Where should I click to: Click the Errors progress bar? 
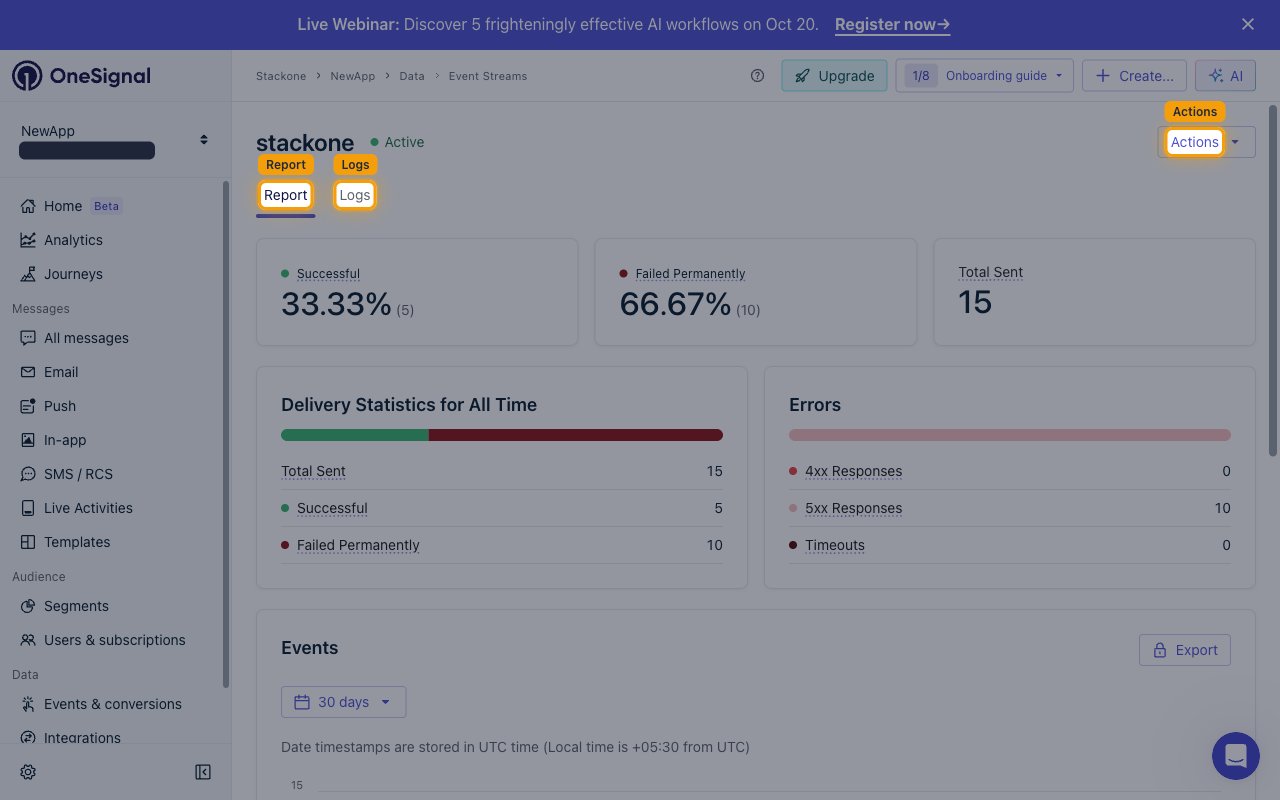click(x=1010, y=435)
